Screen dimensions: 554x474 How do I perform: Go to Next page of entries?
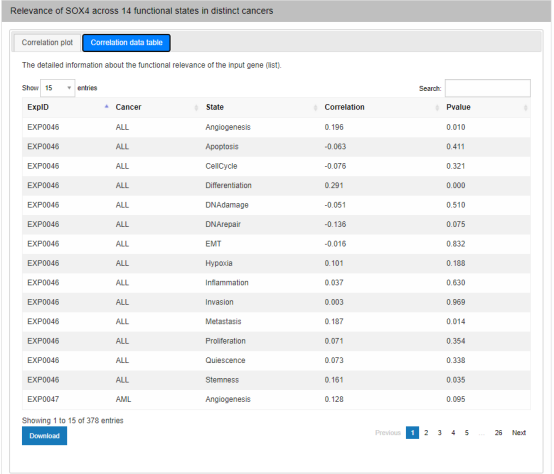click(519, 433)
